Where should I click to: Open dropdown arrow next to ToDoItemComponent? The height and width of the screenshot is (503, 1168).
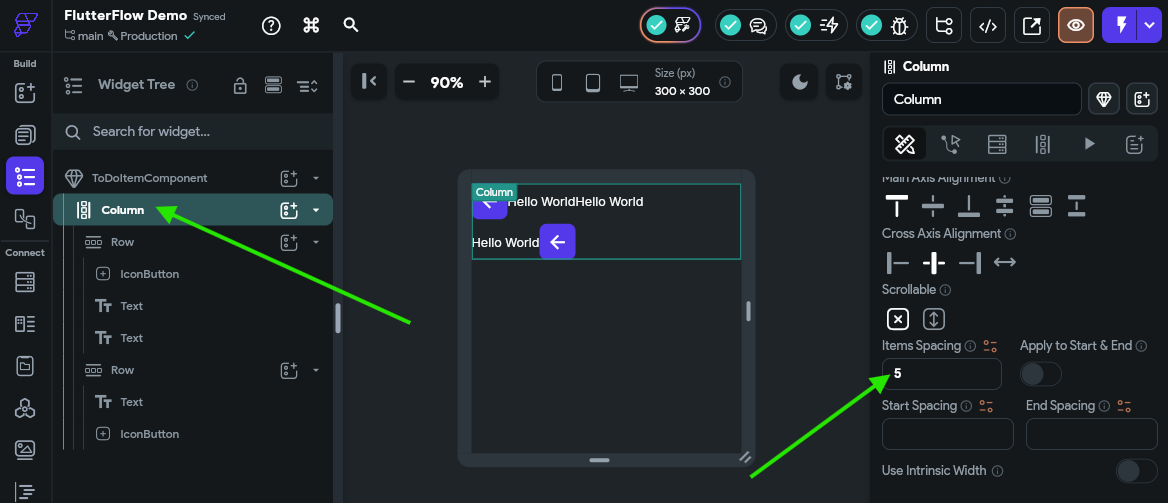point(316,178)
